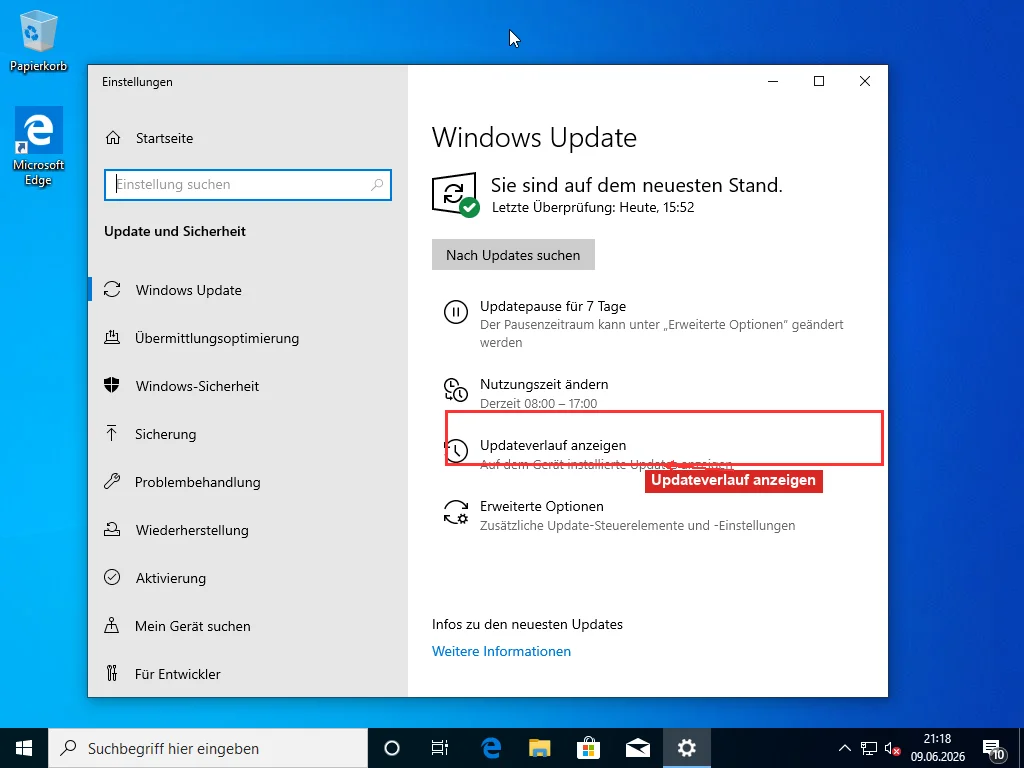Launch Edge from the taskbar
The width and height of the screenshot is (1024, 768).
pyautogui.click(x=490, y=748)
